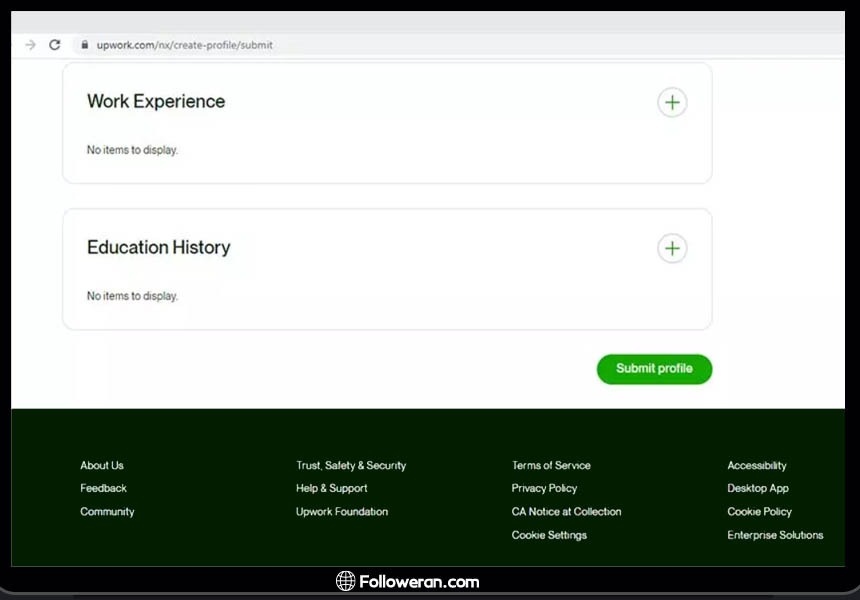Click the Submit profile button

(x=654, y=369)
